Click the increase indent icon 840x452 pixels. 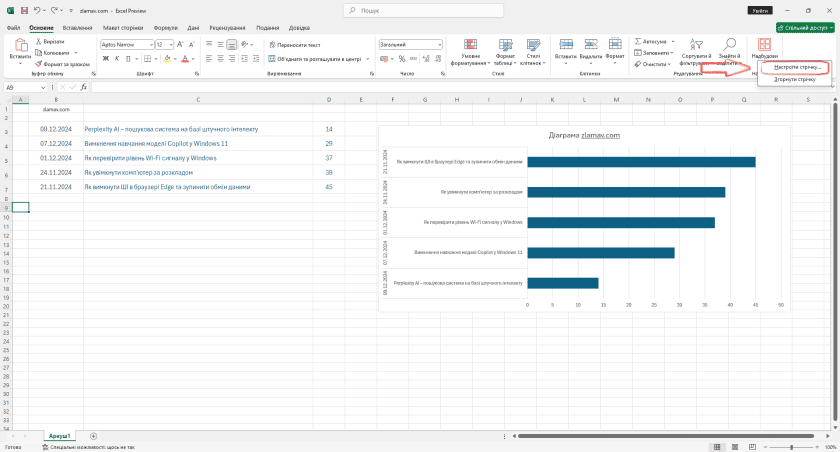tap(256, 58)
